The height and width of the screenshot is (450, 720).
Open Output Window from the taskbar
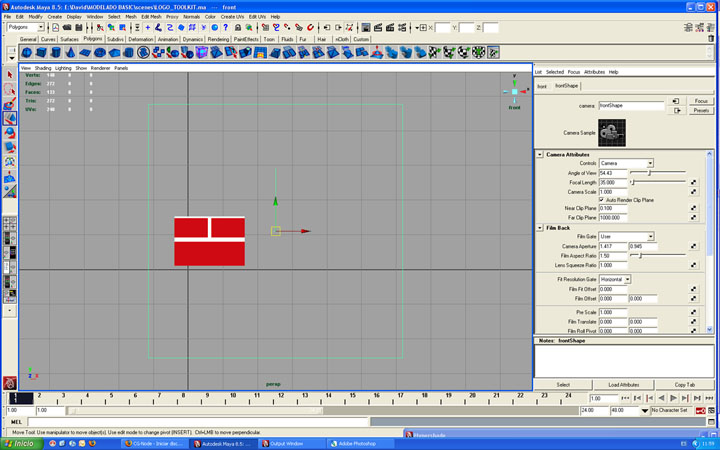click(x=291, y=444)
